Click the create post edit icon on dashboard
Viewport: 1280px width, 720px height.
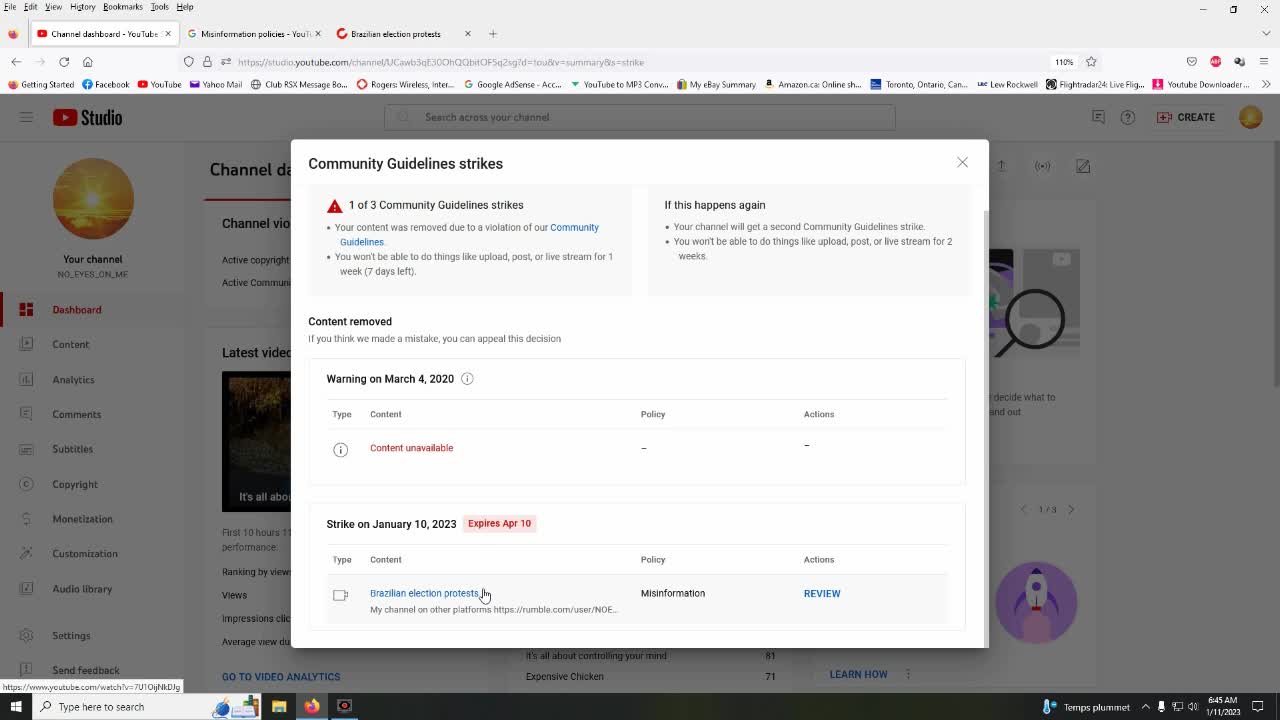(1083, 166)
